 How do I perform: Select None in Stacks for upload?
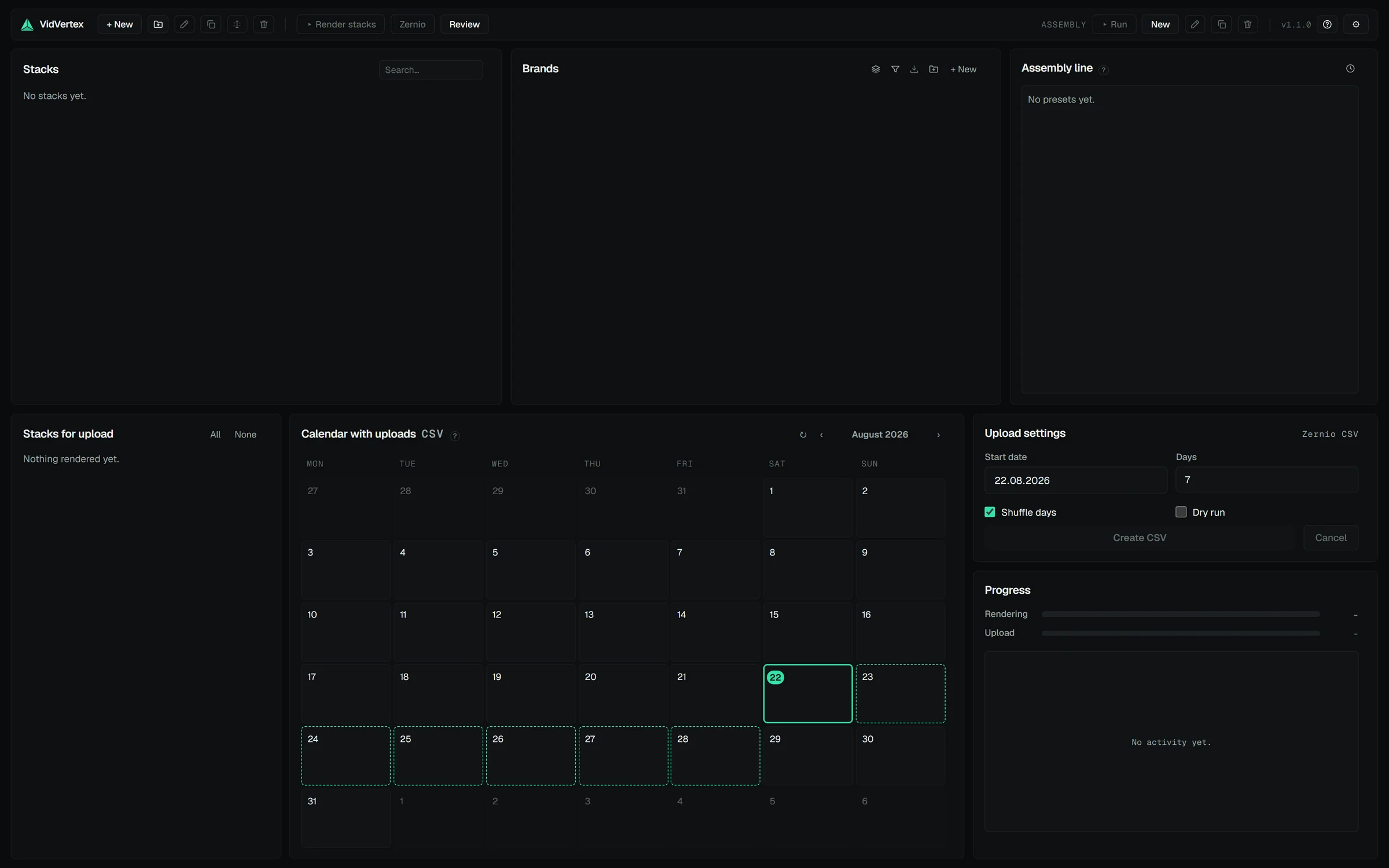click(x=245, y=435)
